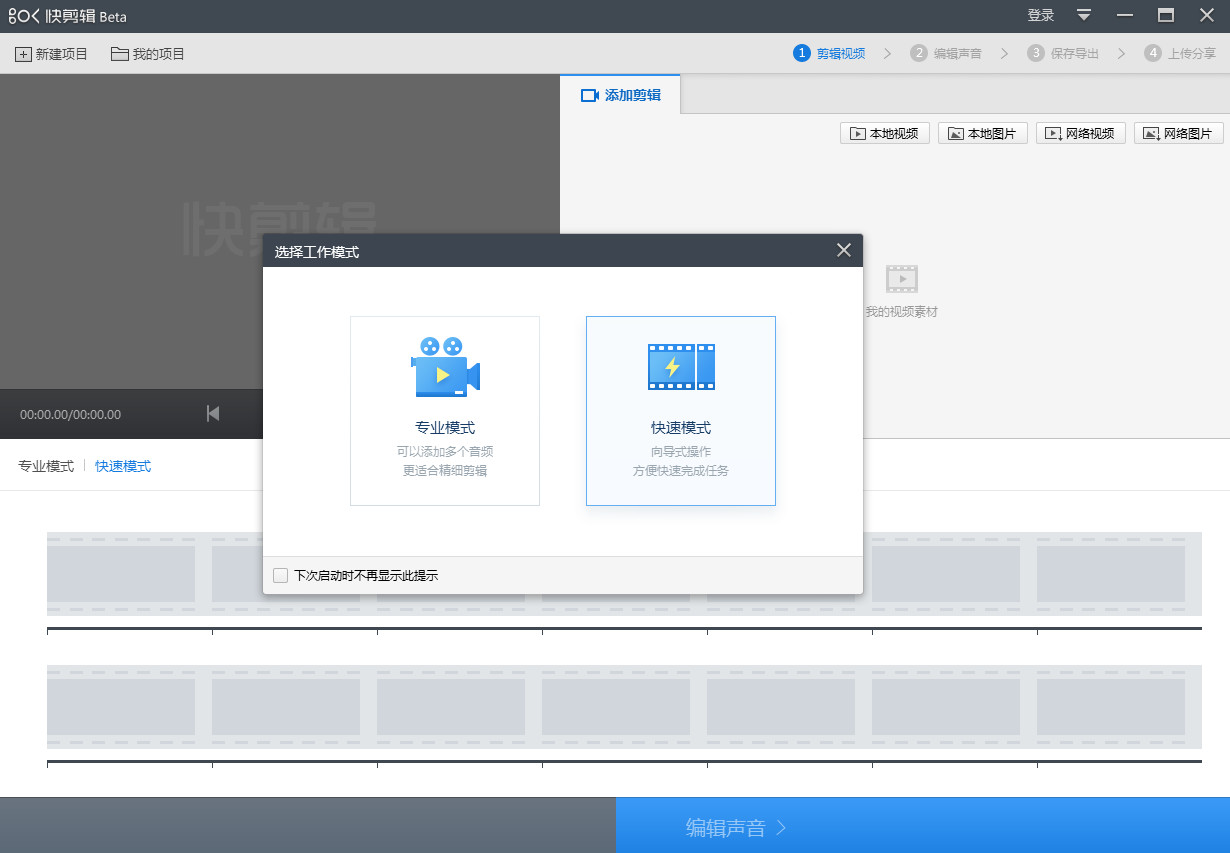This screenshot has width=1230, height=853.
Task: Go to step 4 上传分享
Action: (x=1181, y=53)
